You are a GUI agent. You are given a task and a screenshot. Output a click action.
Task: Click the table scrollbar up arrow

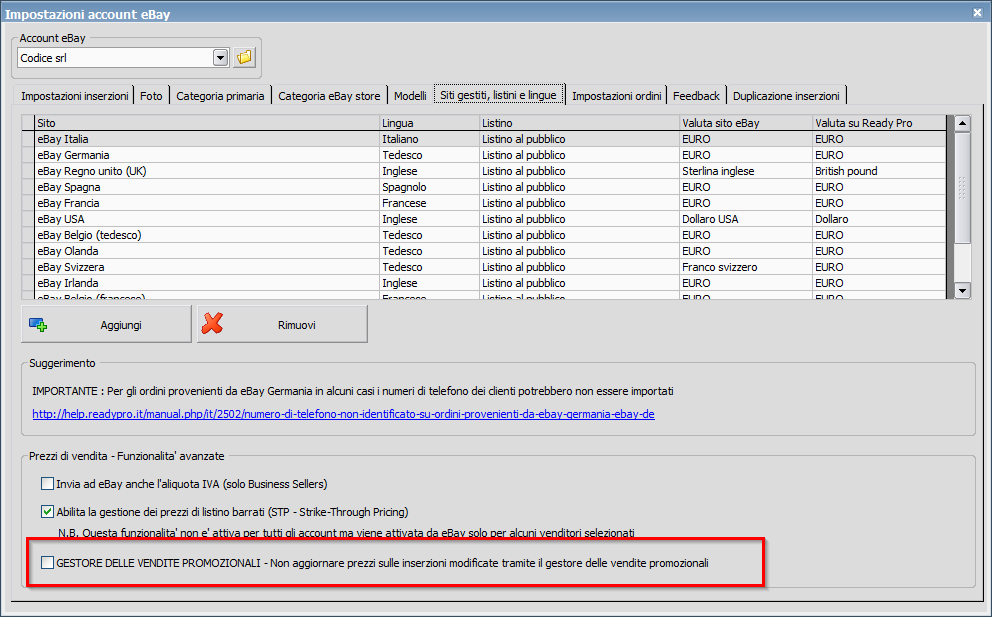coord(962,123)
